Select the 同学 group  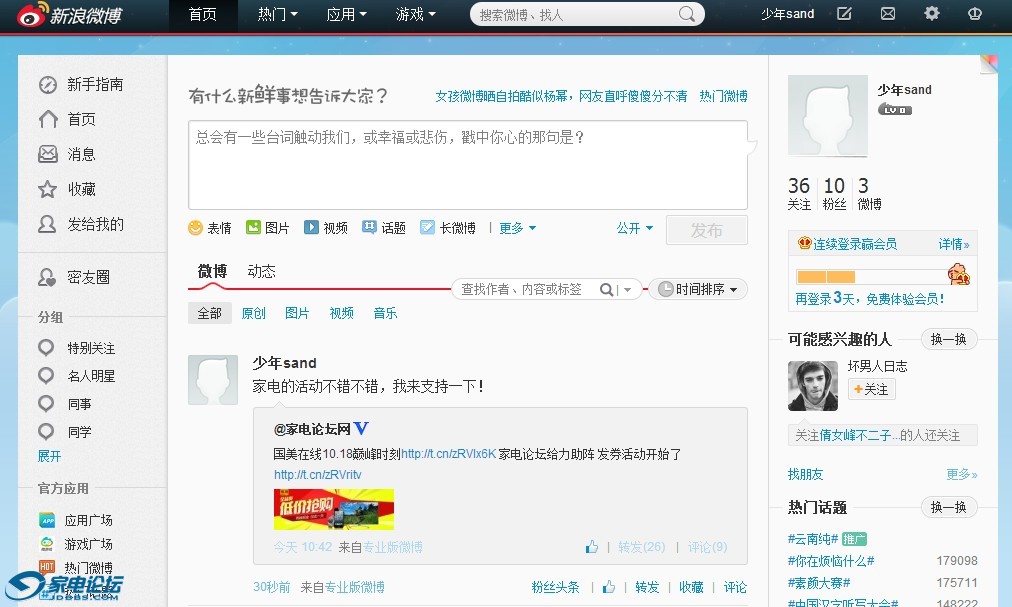(65, 432)
